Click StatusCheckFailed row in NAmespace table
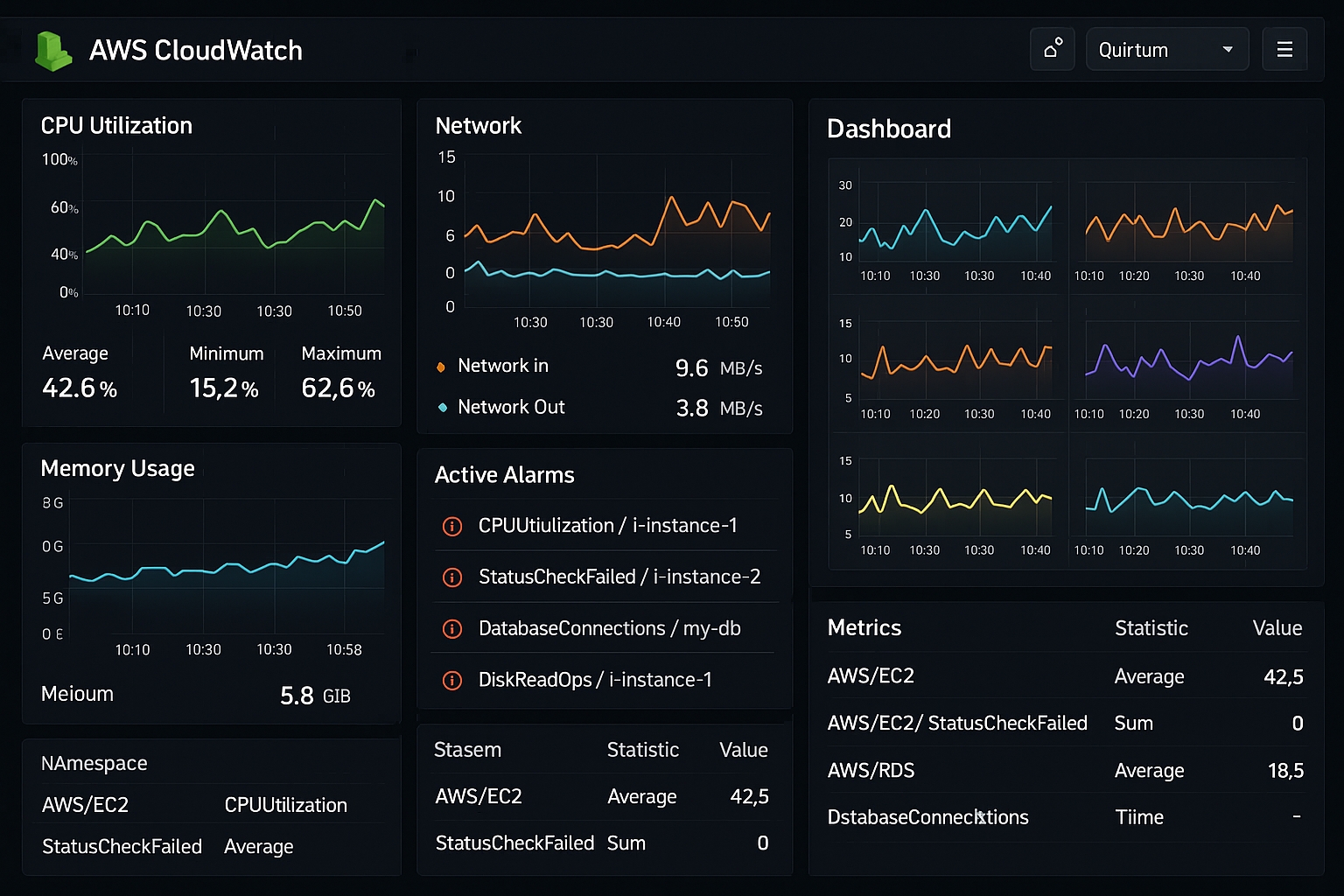The width and height of the screenshot is (1344, 896). (x=211, y=846)
